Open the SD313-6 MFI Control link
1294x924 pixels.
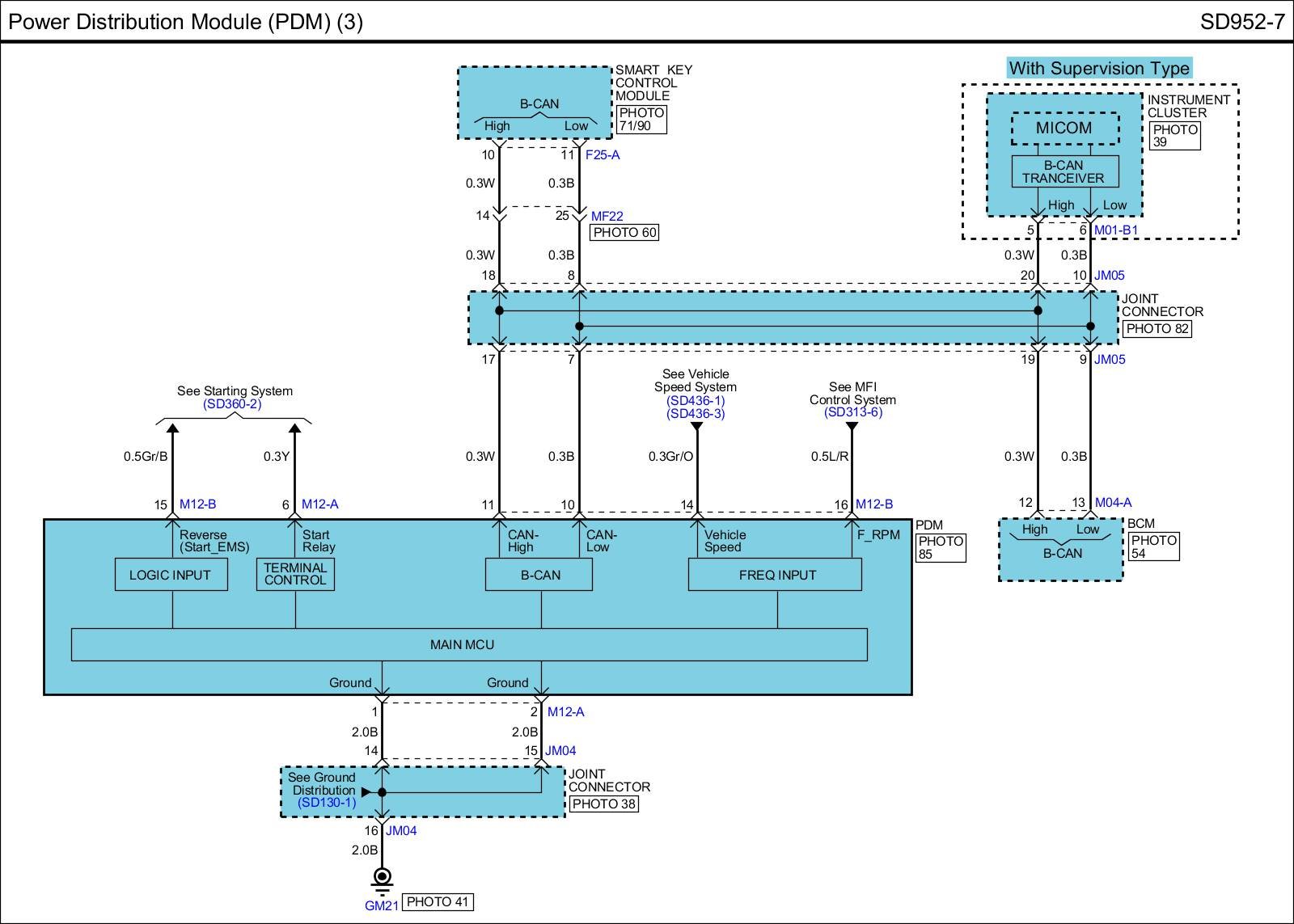[x=852, y=412]
